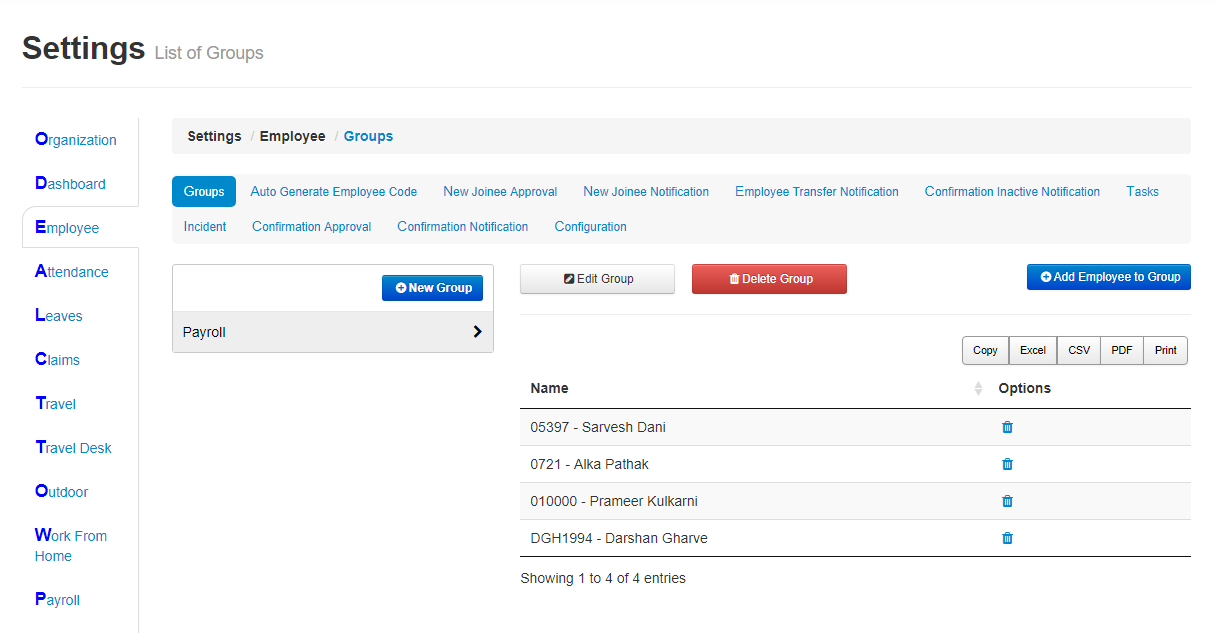Copy table data with Copy button
This screenshot has height=633, width=1219.
[x=985, y=350]
